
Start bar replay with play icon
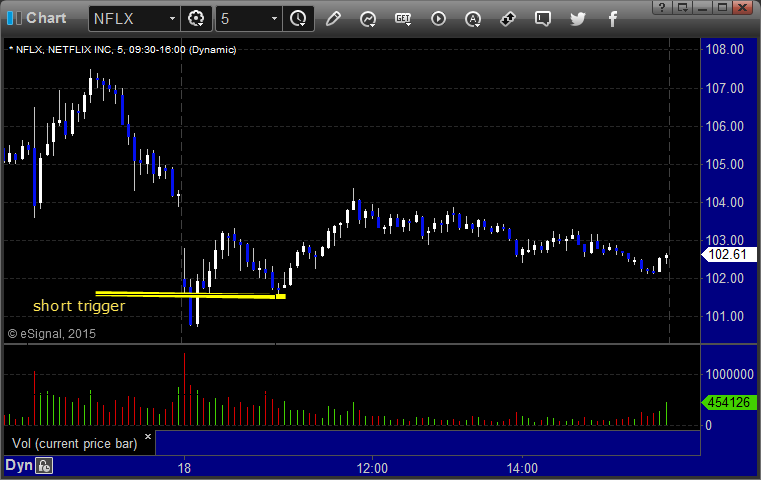point(438,19)
